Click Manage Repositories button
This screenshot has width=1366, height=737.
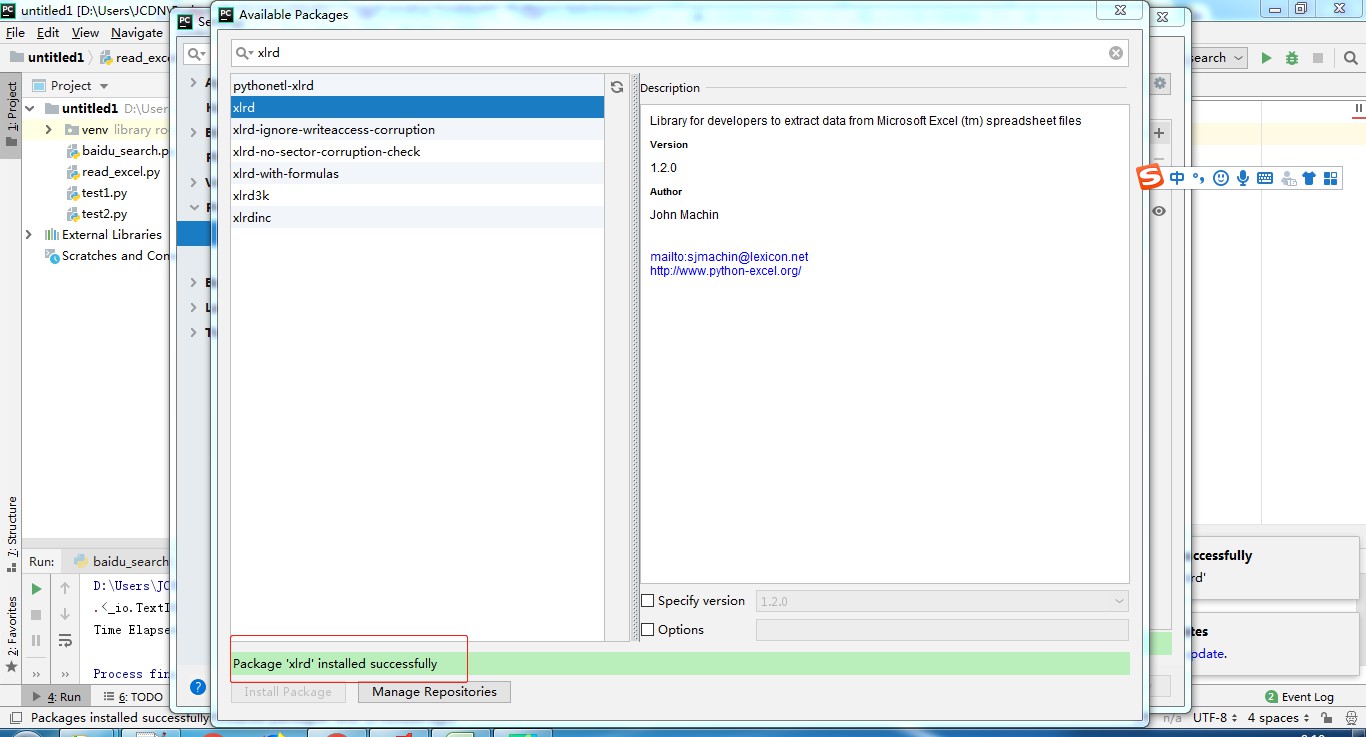[434, 692]
